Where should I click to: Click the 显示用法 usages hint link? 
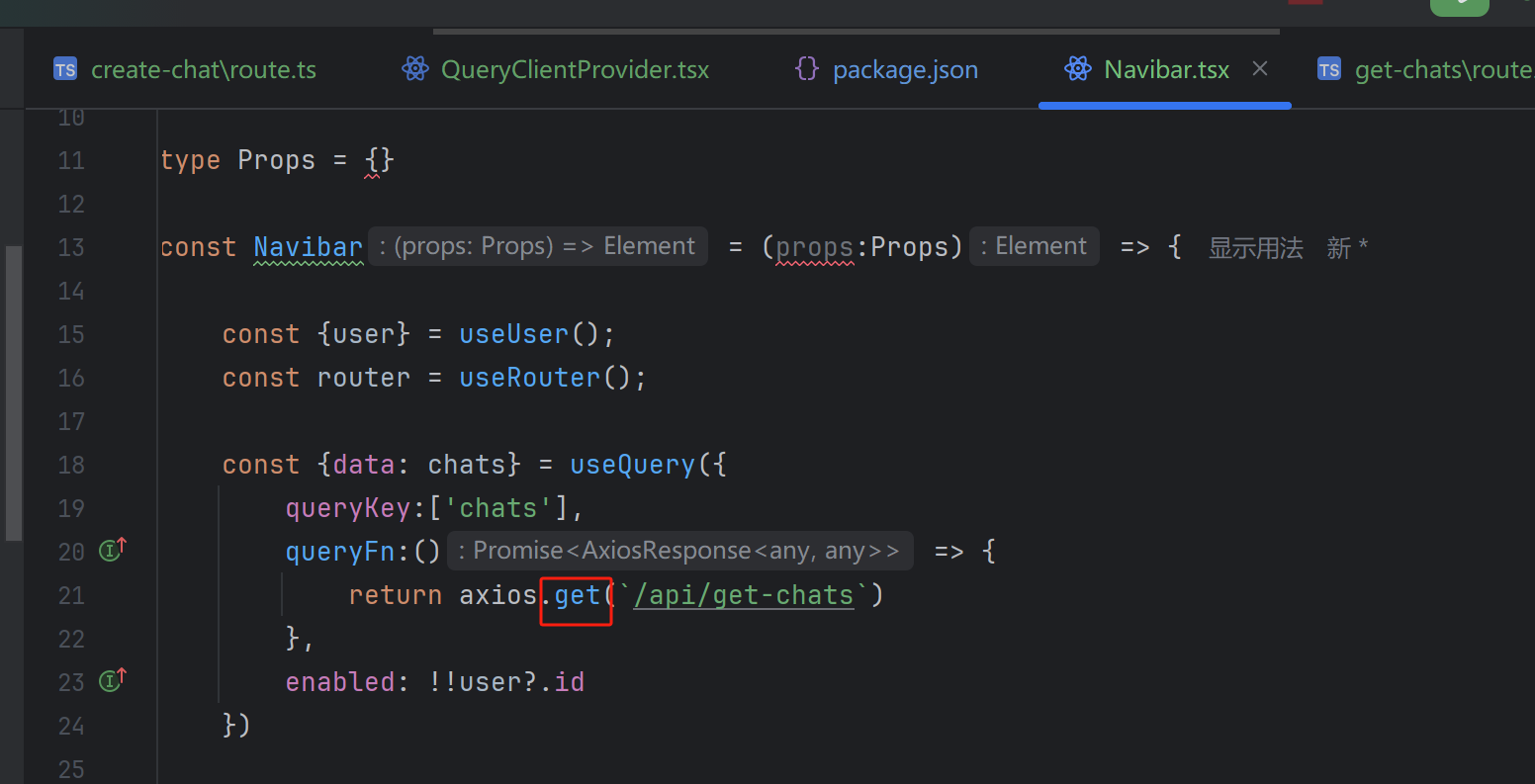pos(1255,247)
